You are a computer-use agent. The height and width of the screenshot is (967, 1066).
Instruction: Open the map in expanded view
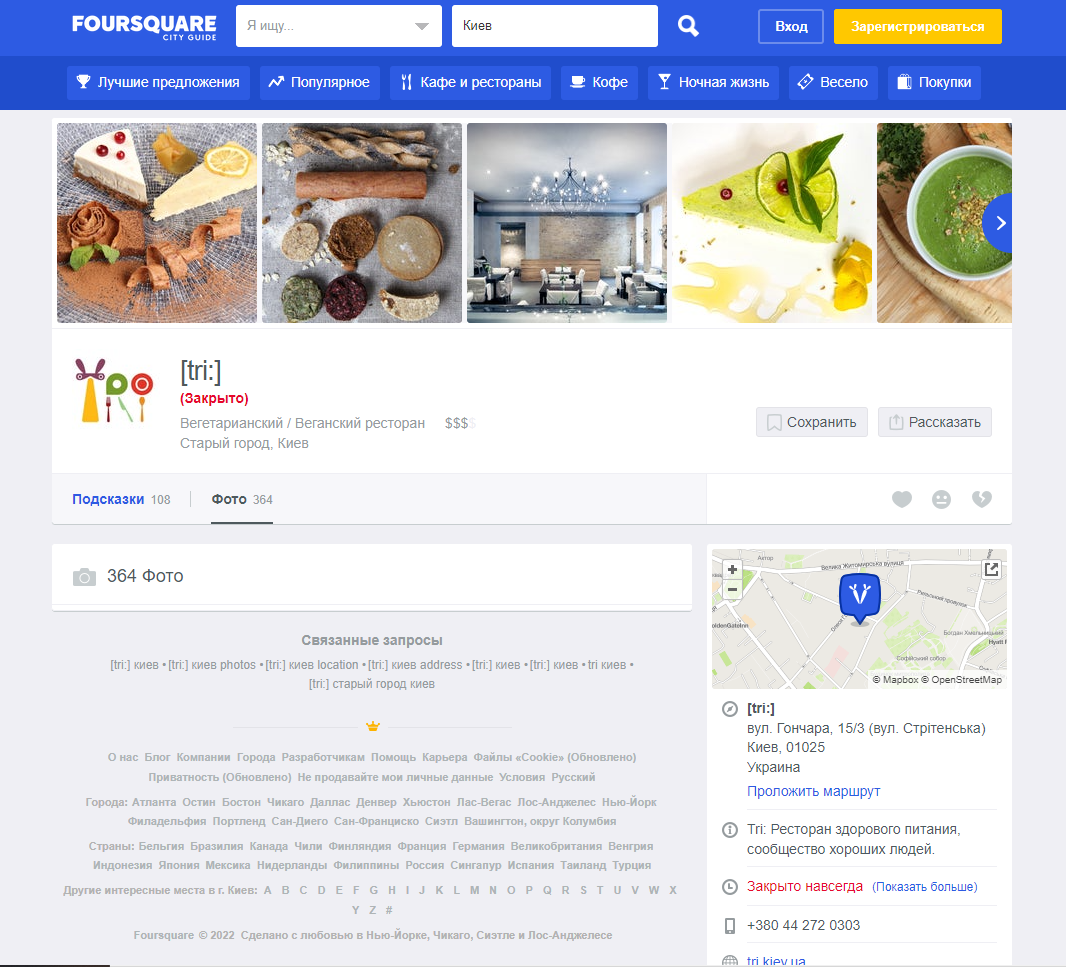click(991, 569)
